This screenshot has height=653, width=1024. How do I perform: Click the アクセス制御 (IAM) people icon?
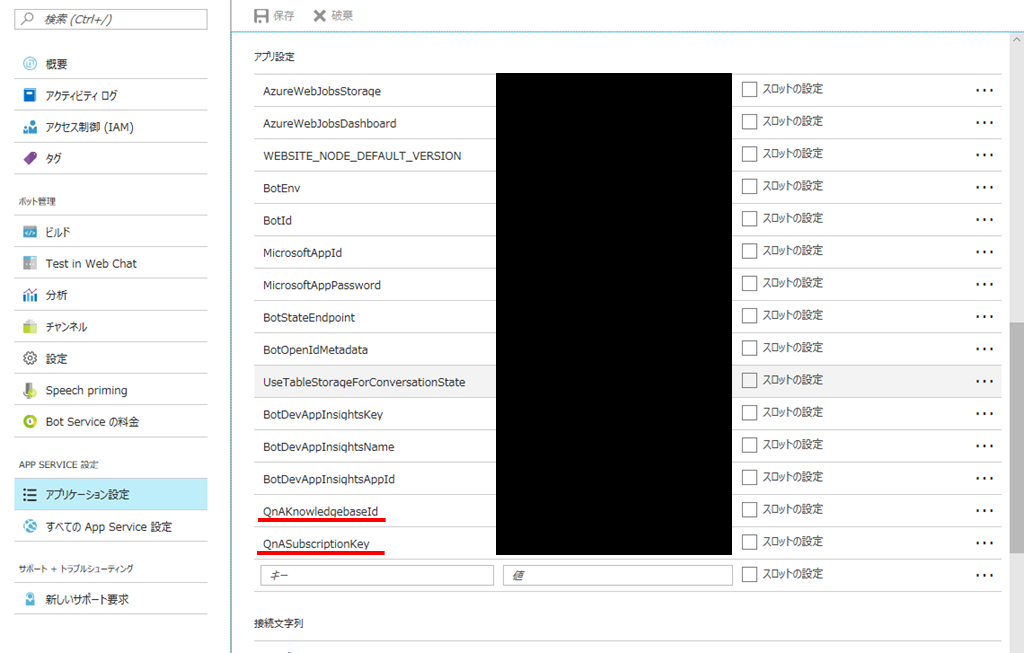30,127
